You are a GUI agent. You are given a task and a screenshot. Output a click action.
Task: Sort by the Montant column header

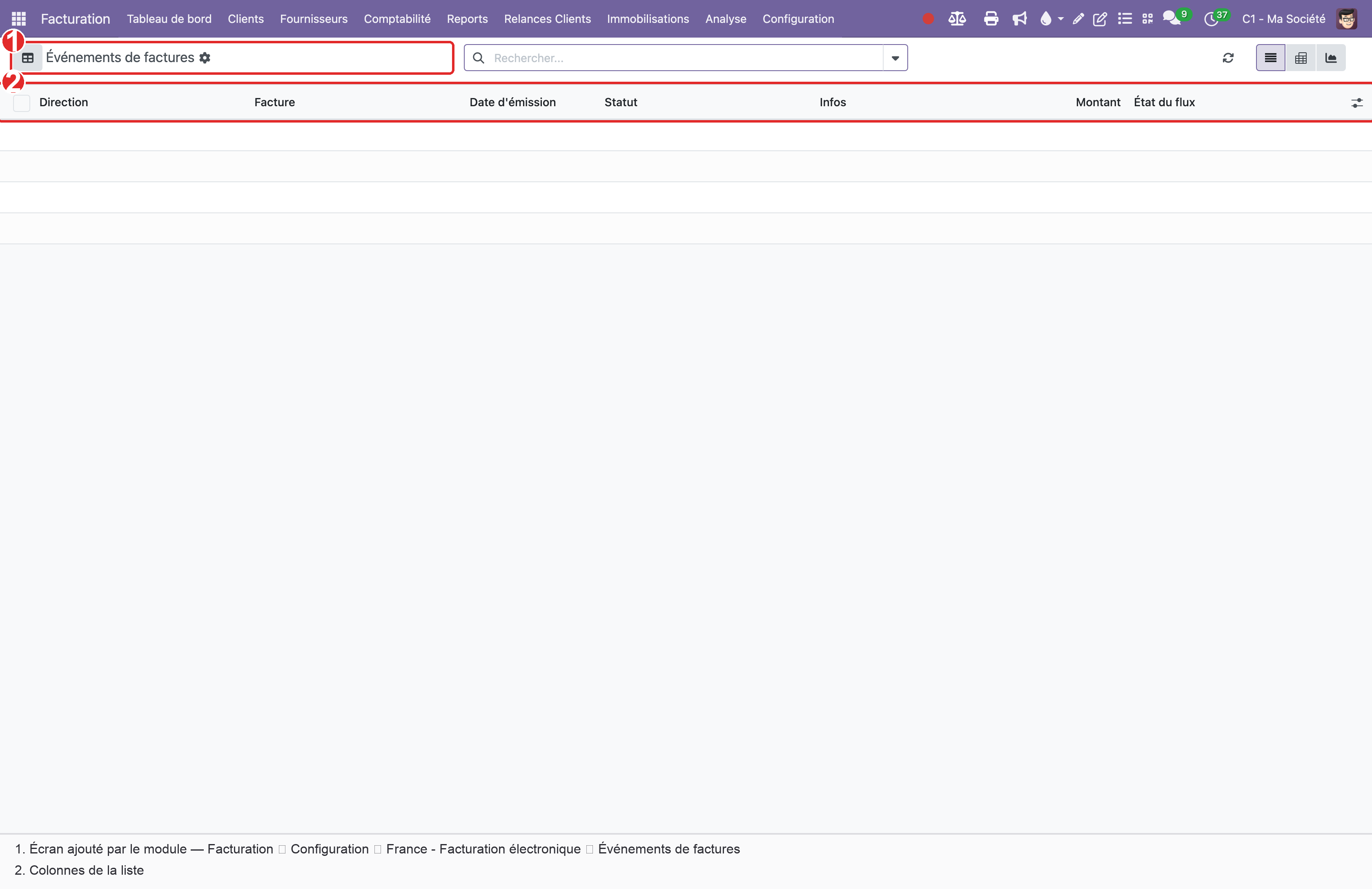click(x=1098, y=103)
